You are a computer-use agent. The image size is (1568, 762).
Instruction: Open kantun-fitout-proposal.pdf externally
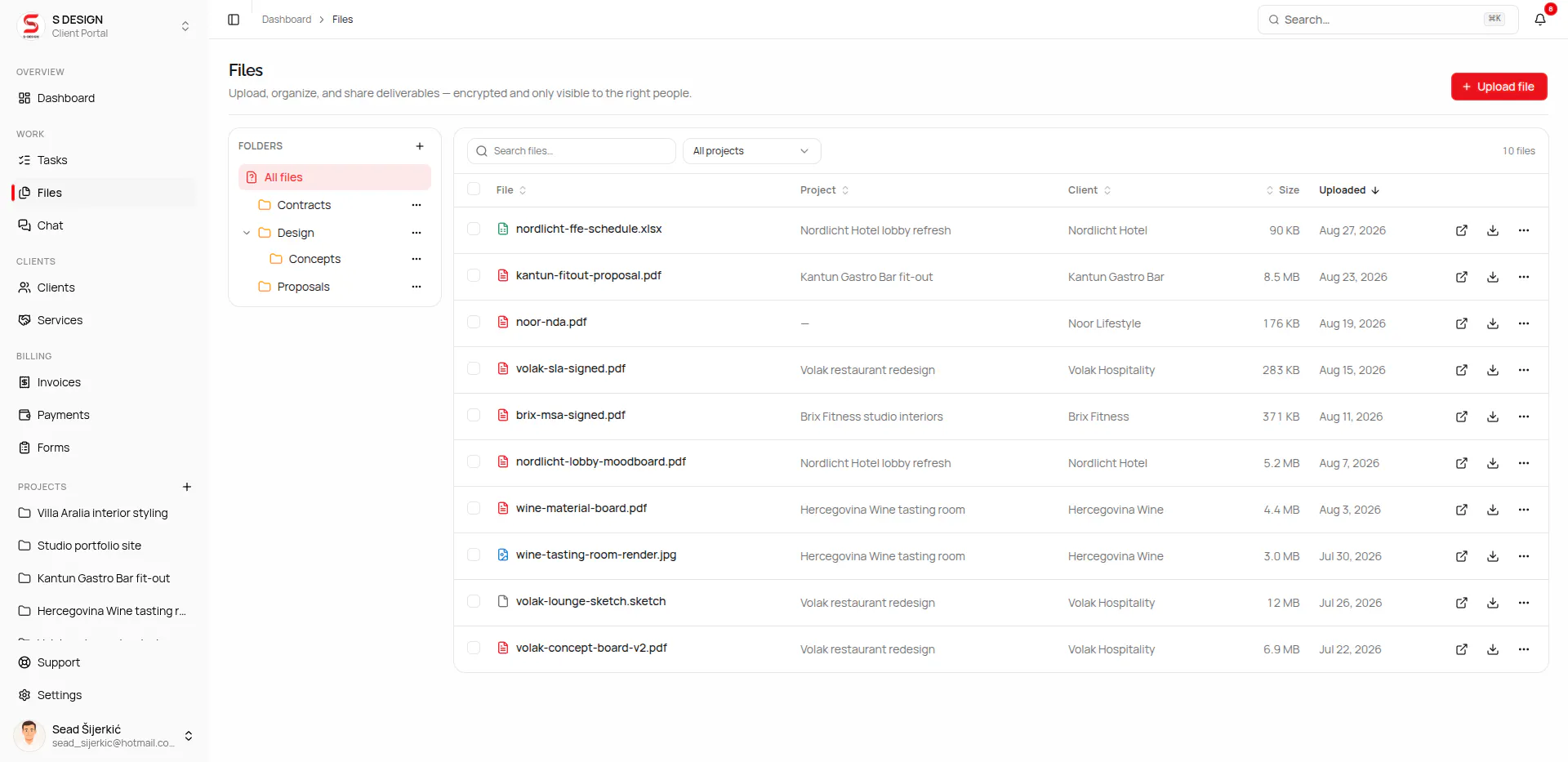click(1462, 277)
